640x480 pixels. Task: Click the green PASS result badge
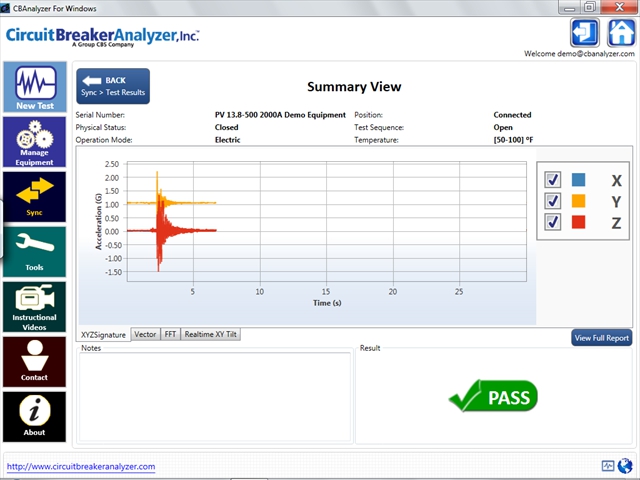click(x=493, y=396)
